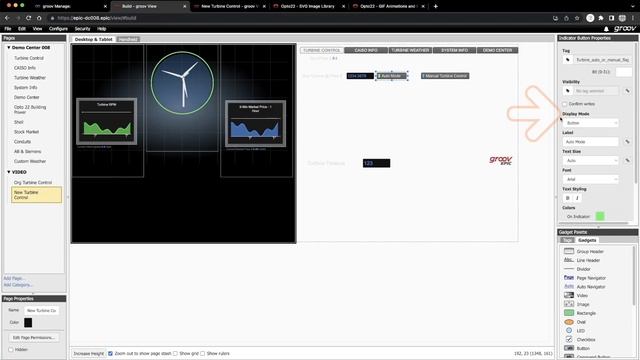Click the black page Color swatch

[28, 322]
